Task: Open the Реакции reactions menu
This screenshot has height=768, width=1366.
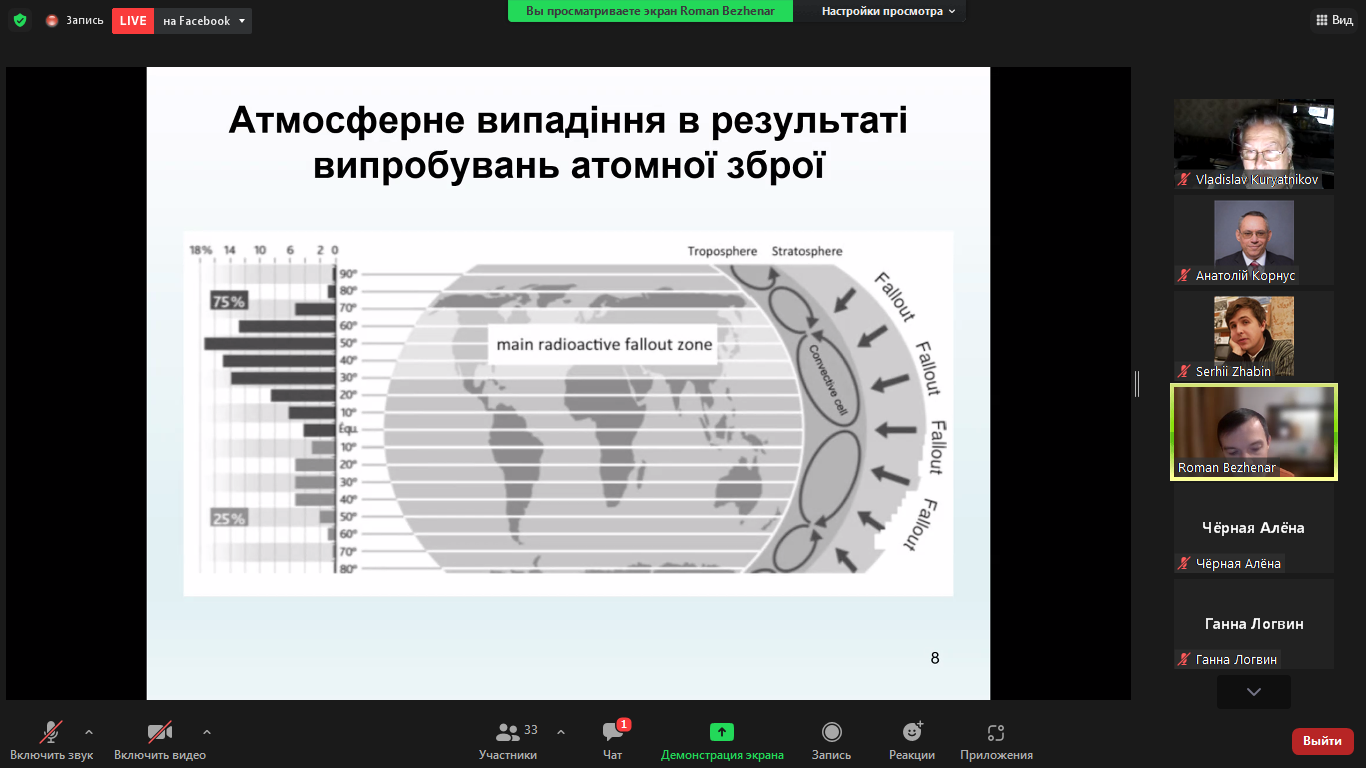Action: (912, 741)
